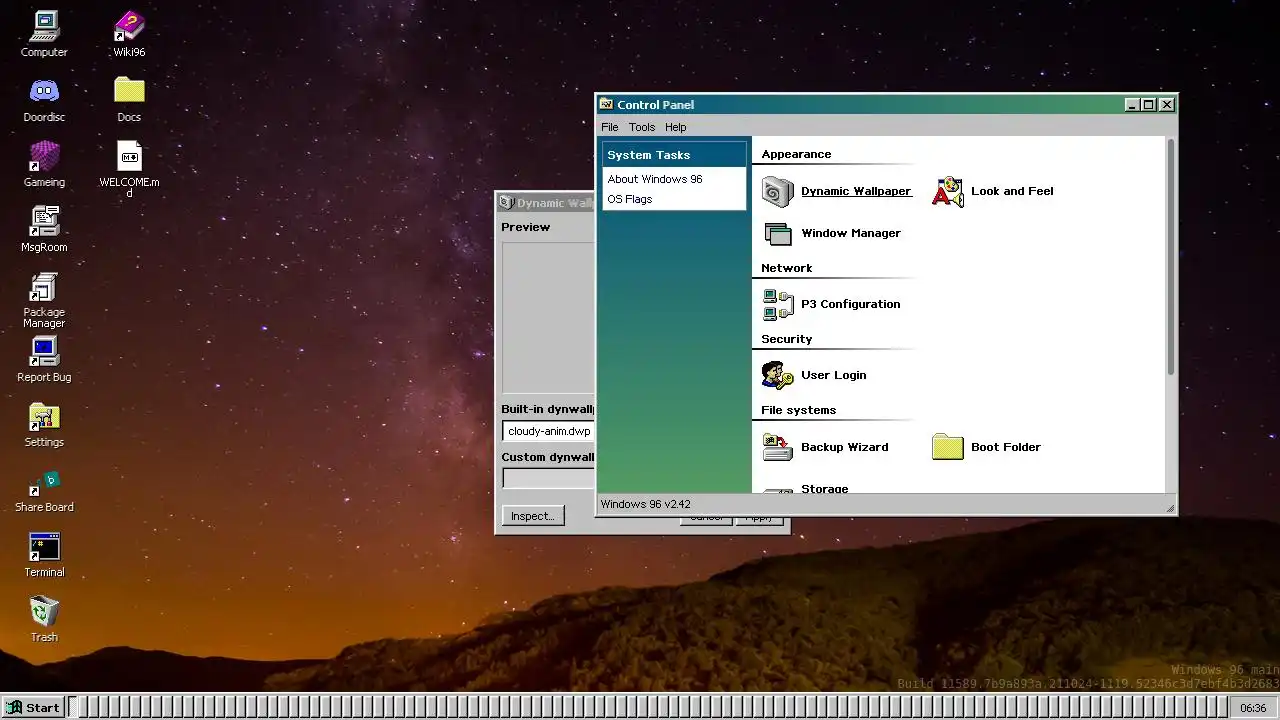Click the Preview label in Dynamic Wallpaper window

[x=526, y=227]
